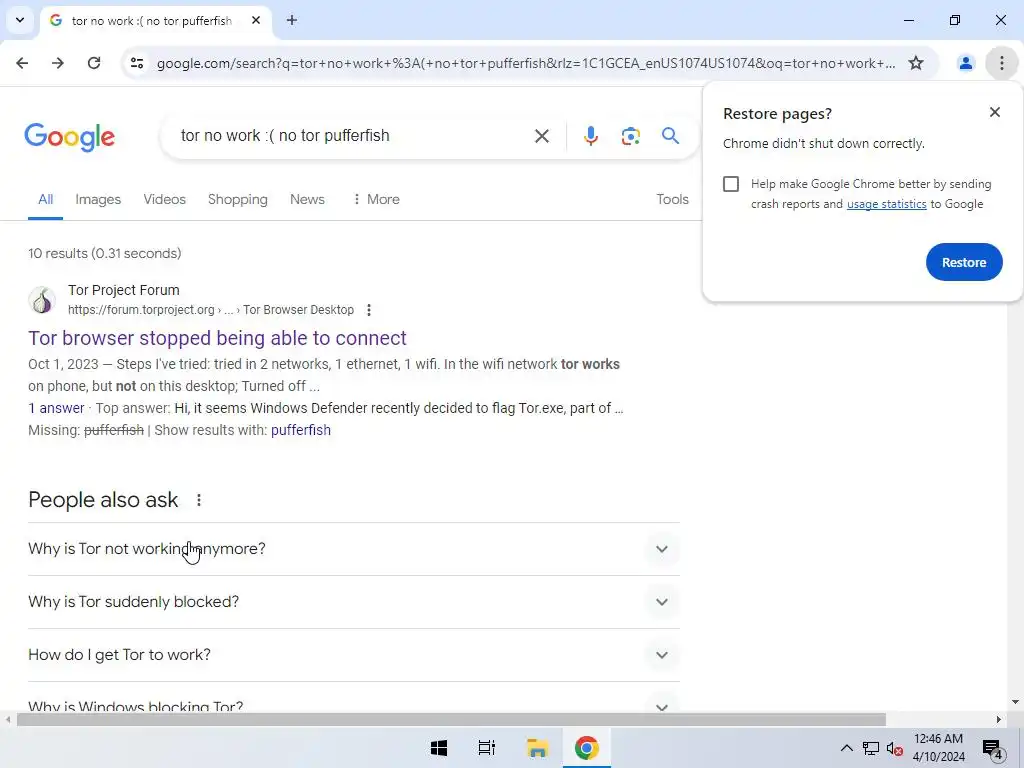The image size is (1024, 768).
Task: Show results including pufferfish link
Action: tap(301, 430)
